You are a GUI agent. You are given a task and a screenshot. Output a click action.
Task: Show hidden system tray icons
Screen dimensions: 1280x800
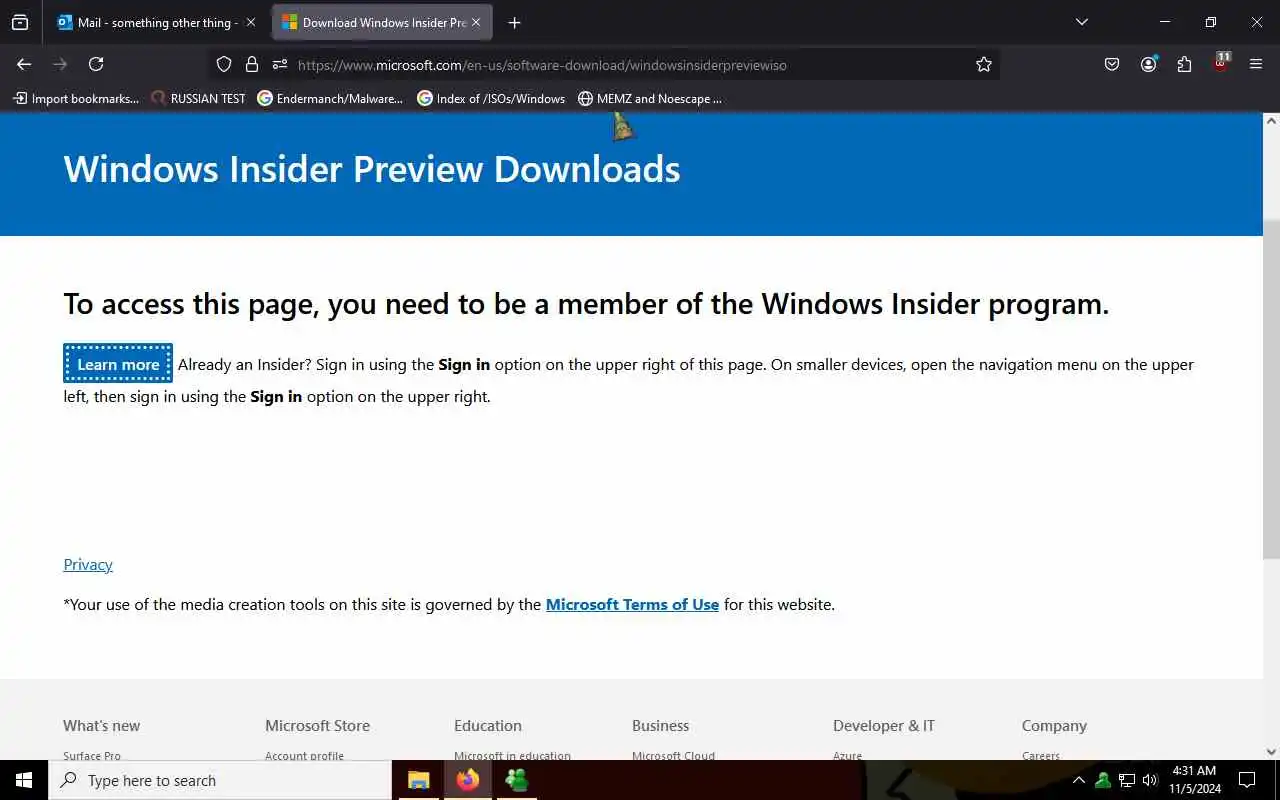click(x=1079, y=780)
